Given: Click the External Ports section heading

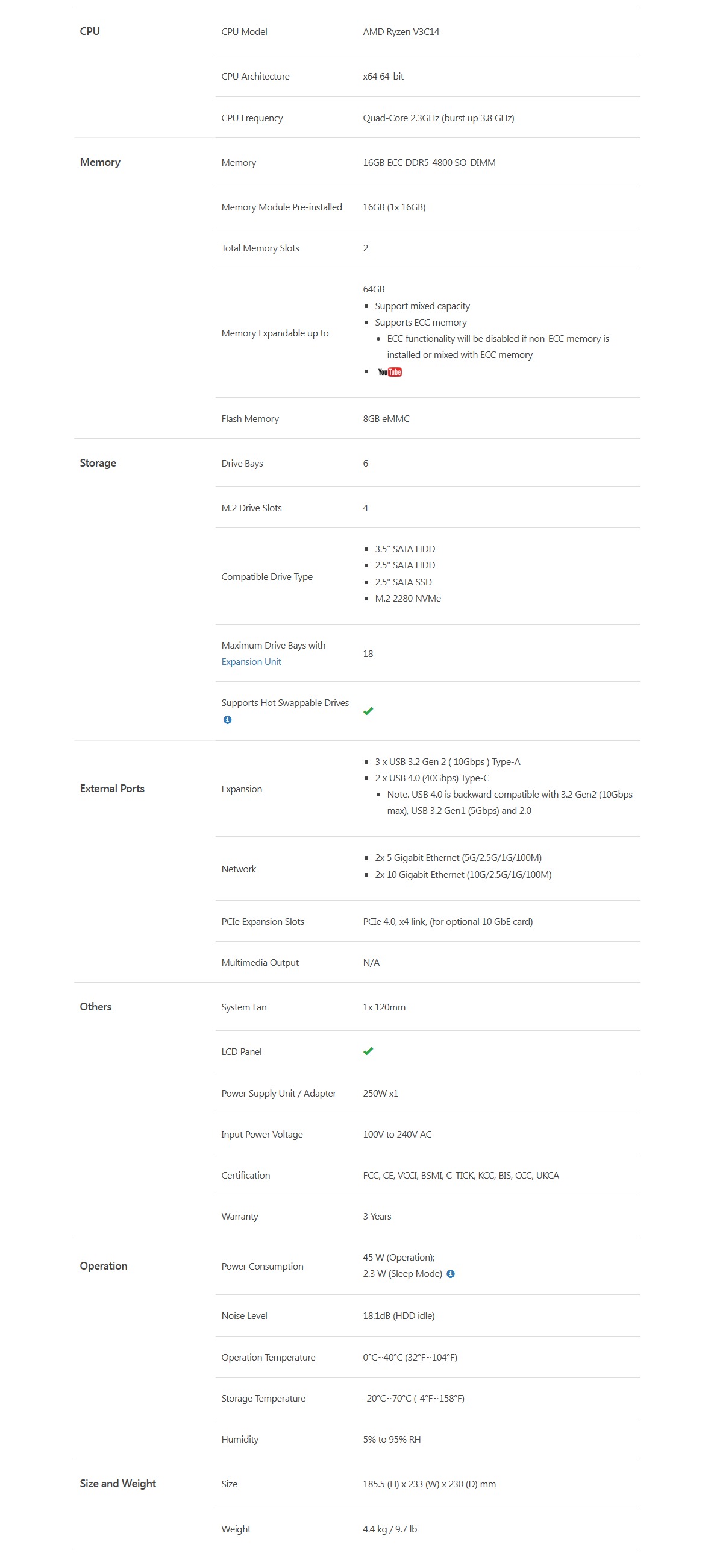Looking at the screenshot, I should (x=113, y=789).
